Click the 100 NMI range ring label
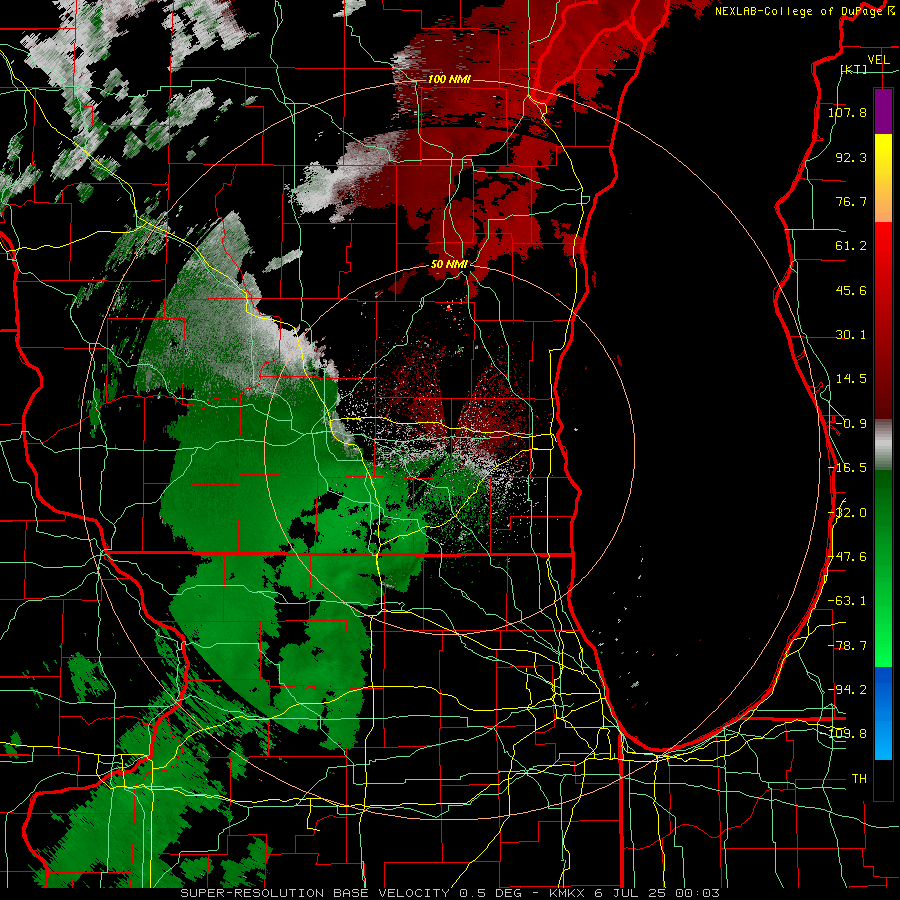 [449, 79]
